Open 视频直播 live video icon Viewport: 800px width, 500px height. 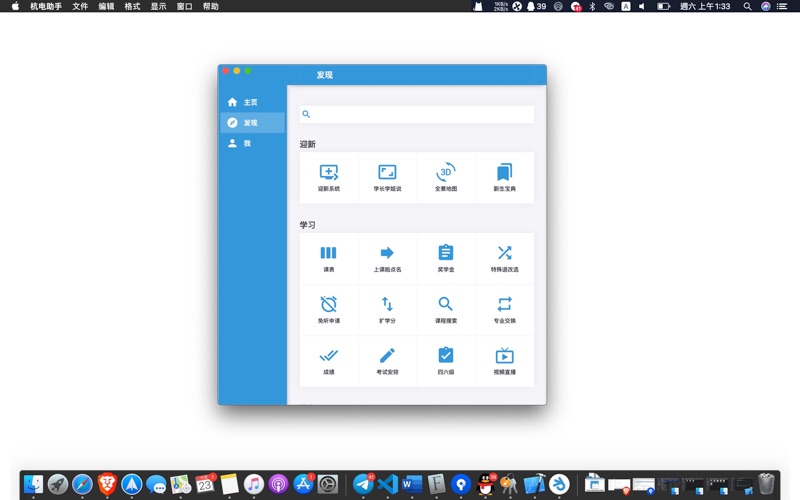504,356
